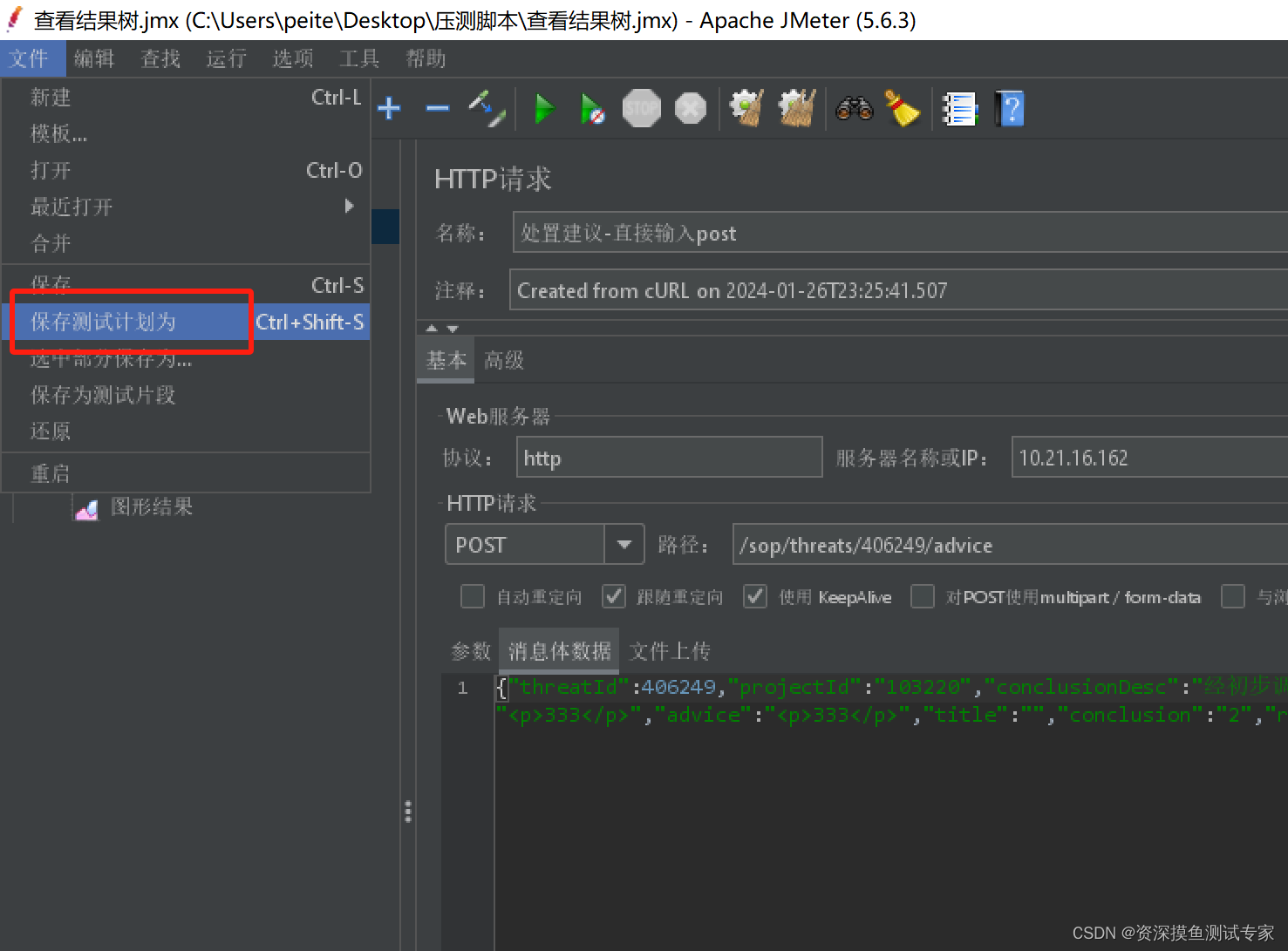Click the panel expand down arrow

click(x=452, y=329)
